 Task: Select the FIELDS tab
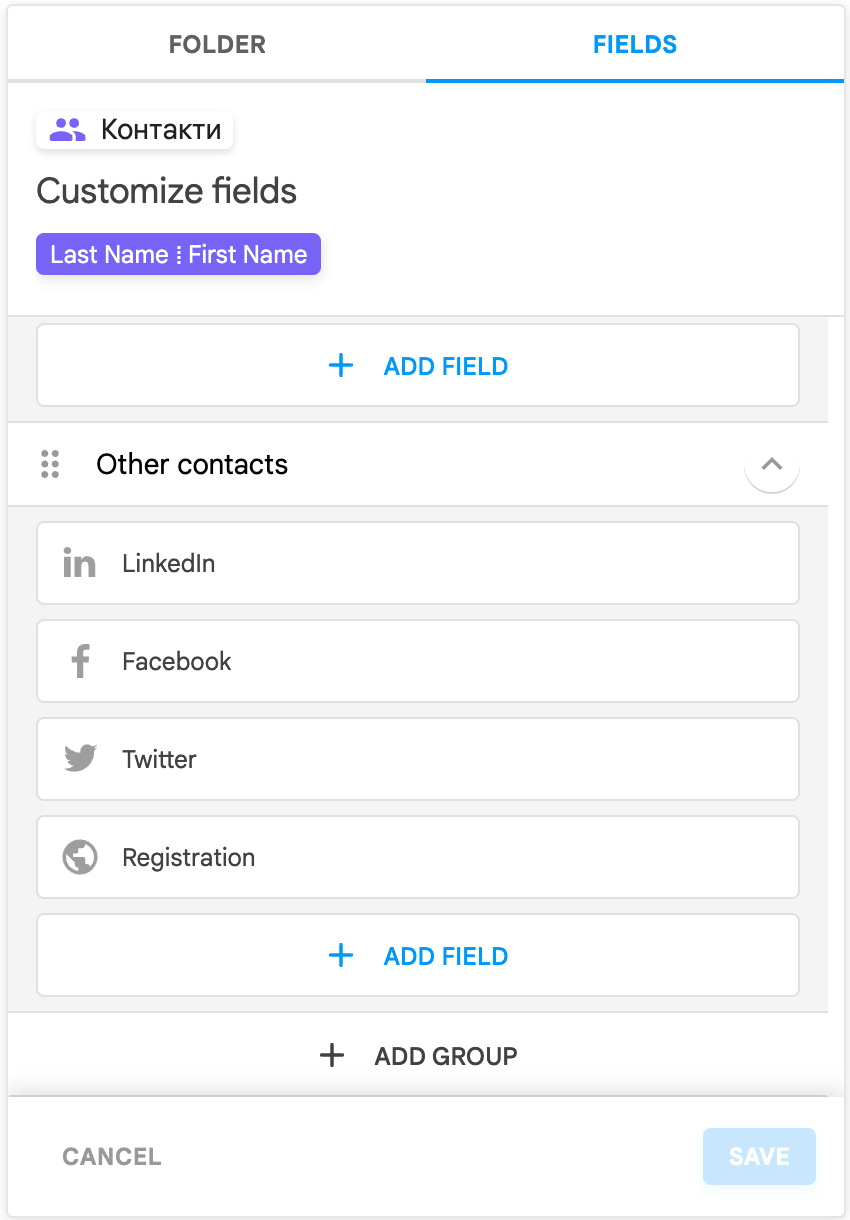634,44
